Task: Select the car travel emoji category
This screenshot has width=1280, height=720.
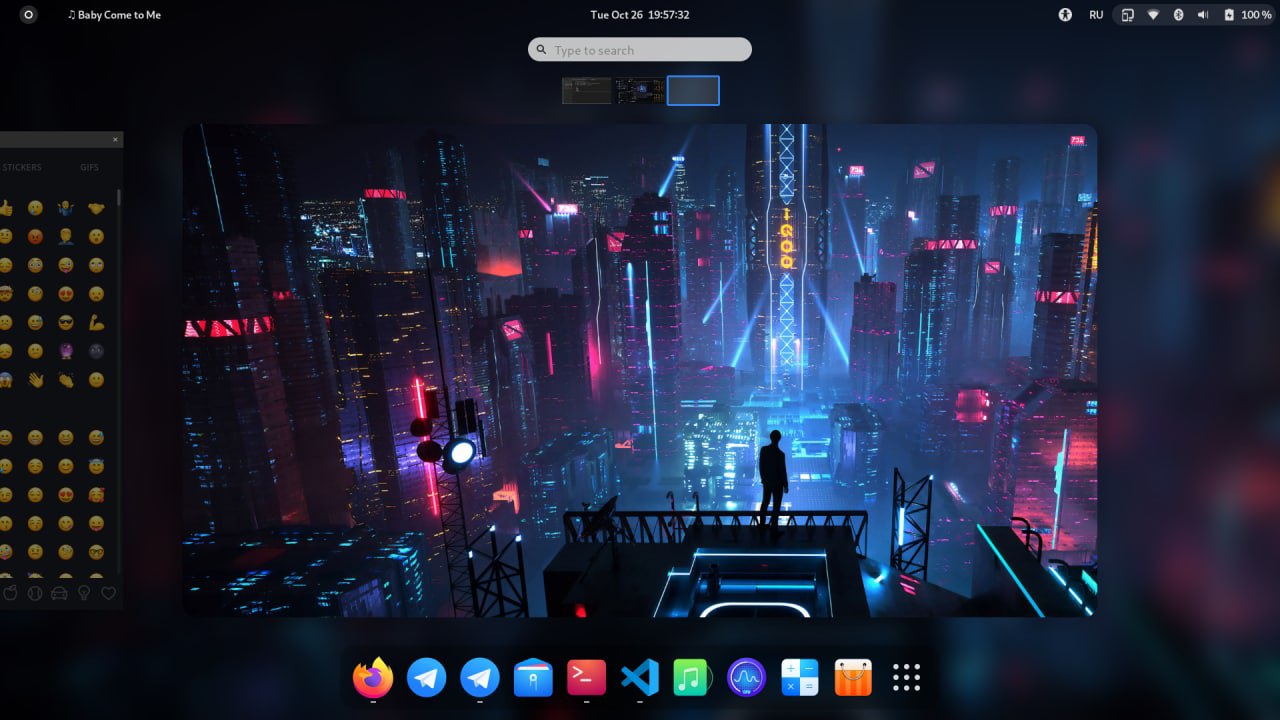Action: pos(59,593)
